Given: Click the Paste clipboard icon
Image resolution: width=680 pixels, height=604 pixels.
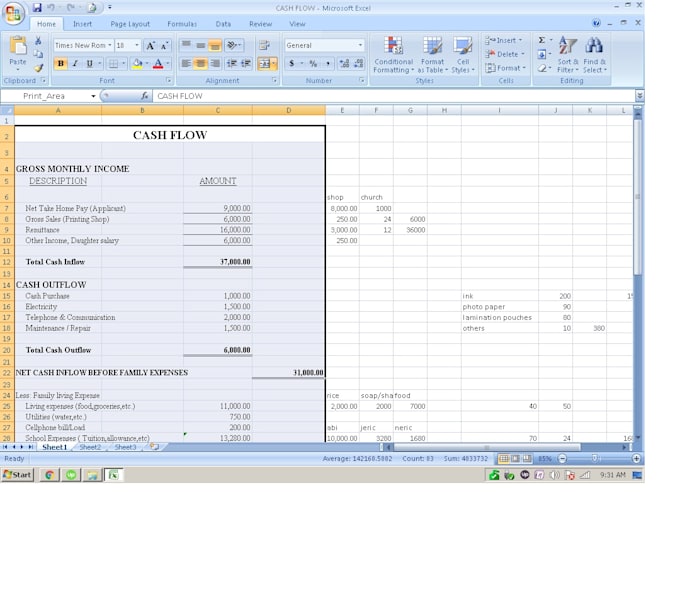Looking at the screenshot, I should click(x=18, y=47).
